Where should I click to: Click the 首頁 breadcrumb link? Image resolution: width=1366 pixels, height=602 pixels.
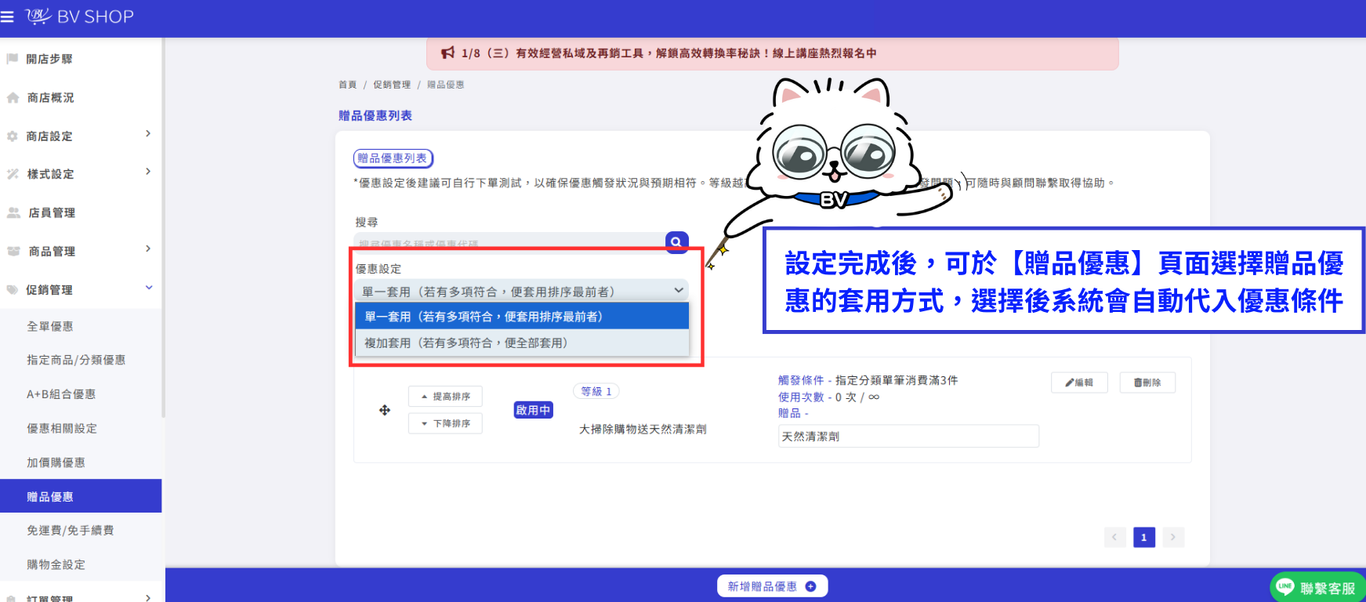[347, 85]
